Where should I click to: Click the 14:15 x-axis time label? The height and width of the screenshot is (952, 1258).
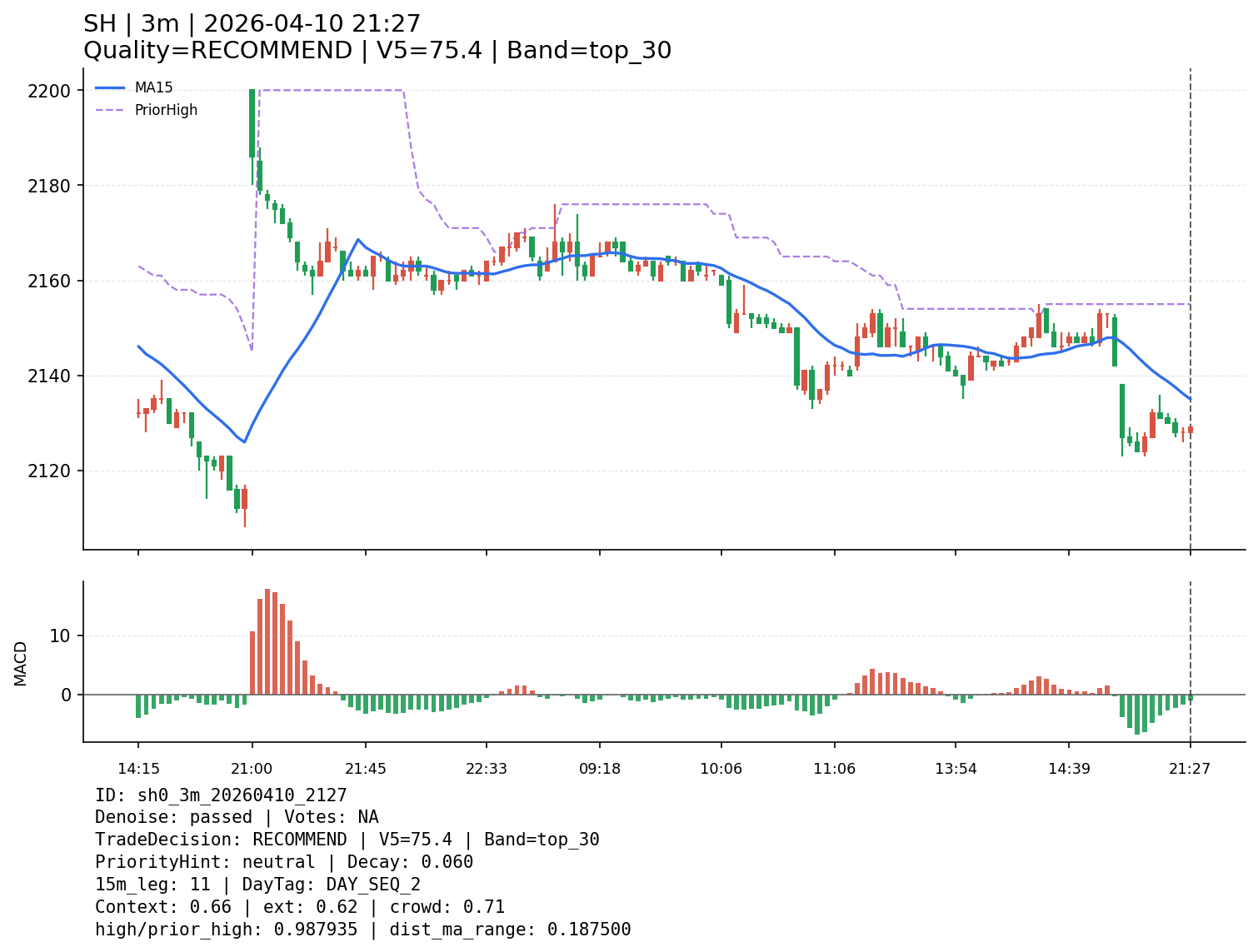[x=138, y=769]
